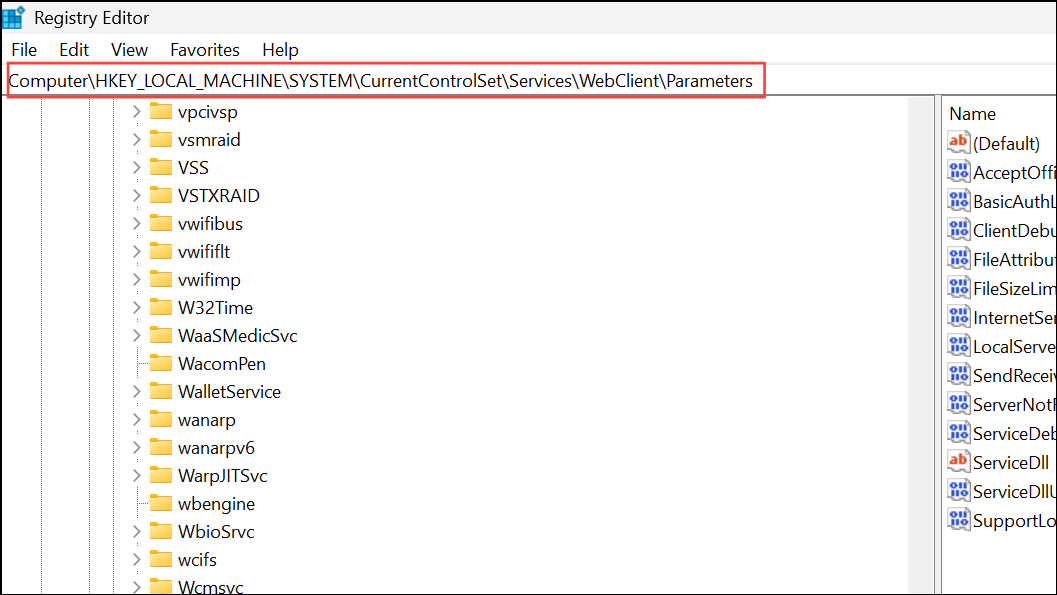Expand the WalletService tree node
This screenshot has width=1057, height=595.
pos(137,392)
